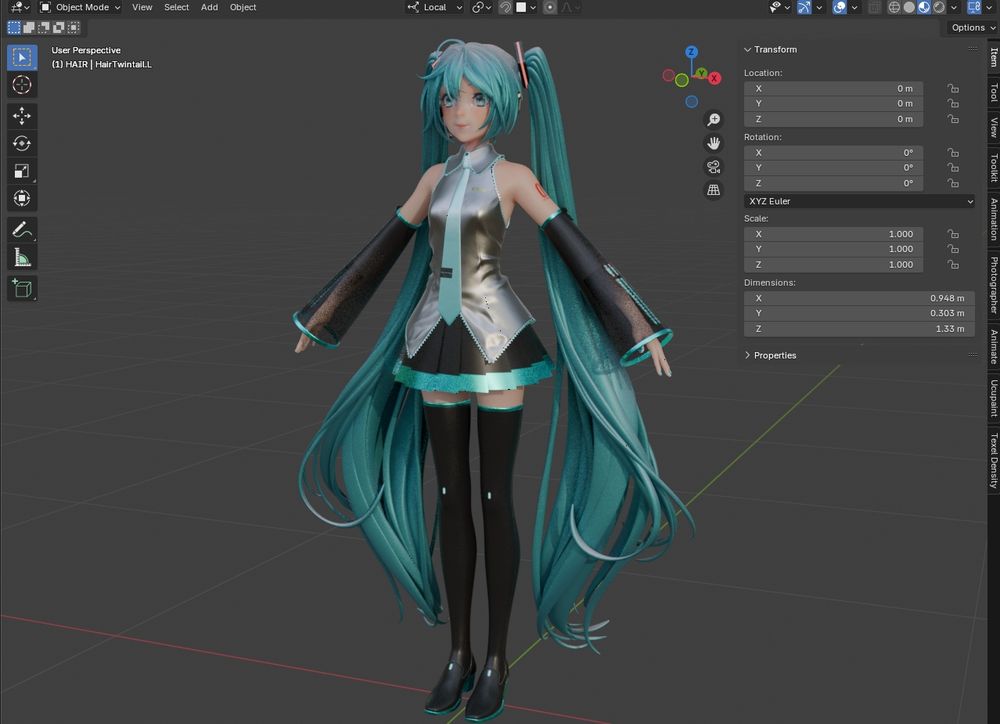This screenshot has width=1000, height=724.
Task: Click the Dimensions Y value field
Action: 859,313
